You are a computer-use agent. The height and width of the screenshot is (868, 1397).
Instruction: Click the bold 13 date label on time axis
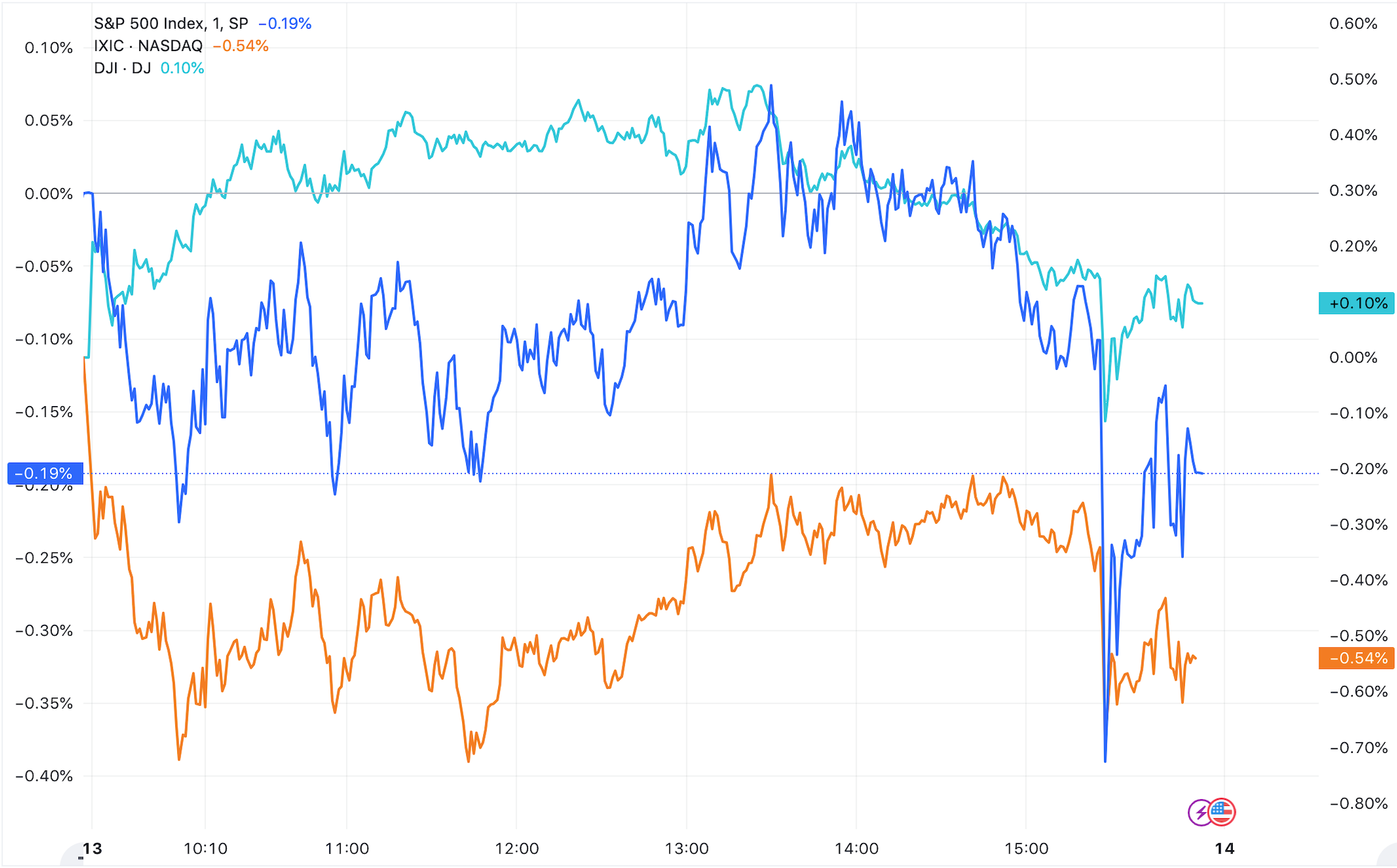(92, 848)
